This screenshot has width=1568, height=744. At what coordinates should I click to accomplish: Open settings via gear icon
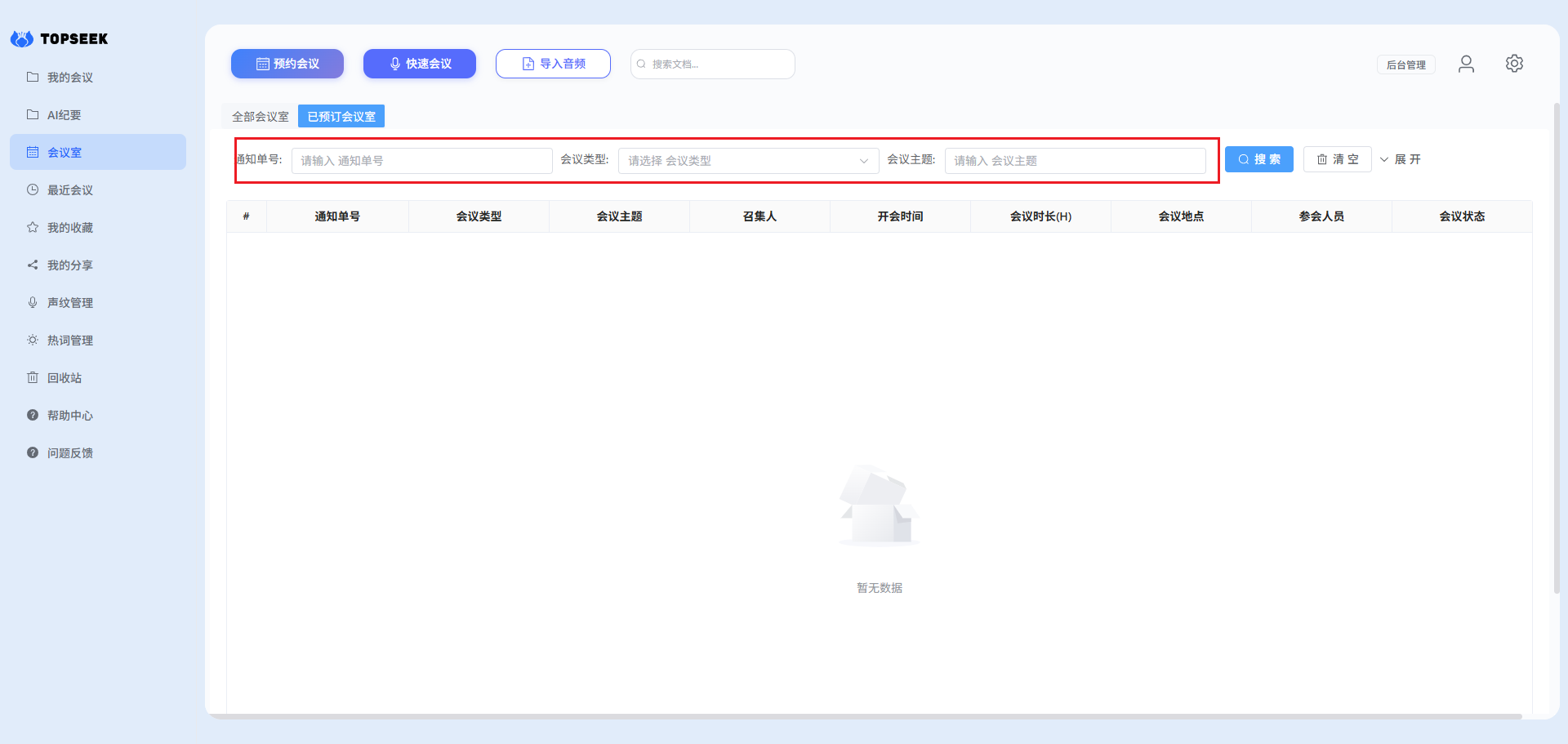pos(1514,64)
